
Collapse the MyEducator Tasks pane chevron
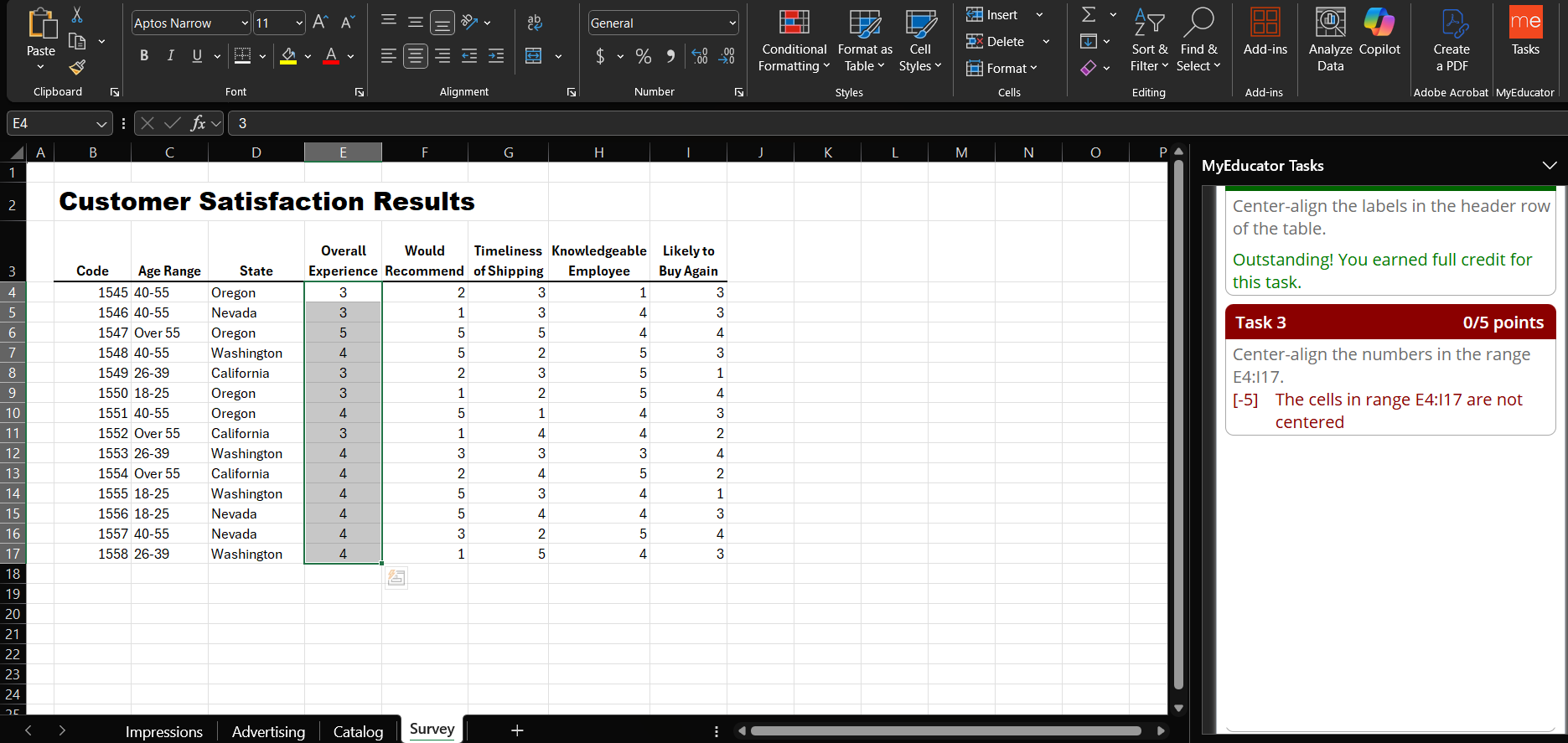click(x=1549, y=166)
